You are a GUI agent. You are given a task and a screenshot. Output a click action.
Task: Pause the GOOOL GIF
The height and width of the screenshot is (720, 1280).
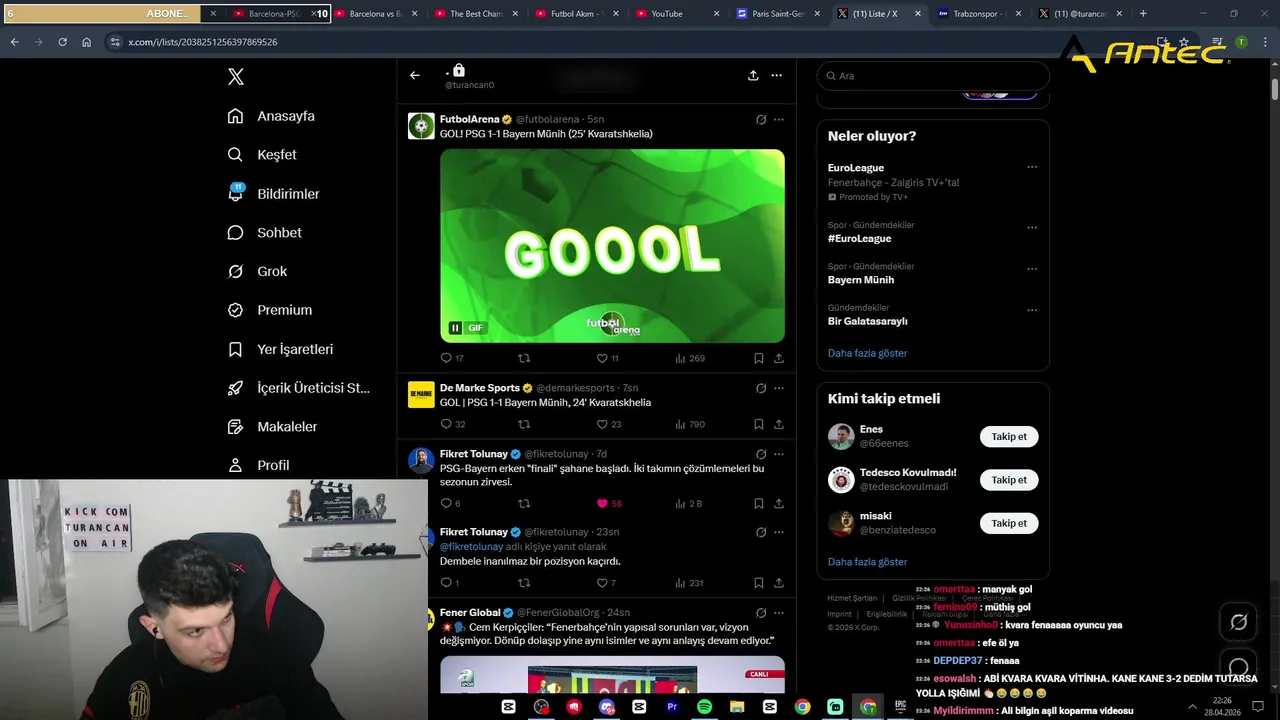click(x=455, y=328)
